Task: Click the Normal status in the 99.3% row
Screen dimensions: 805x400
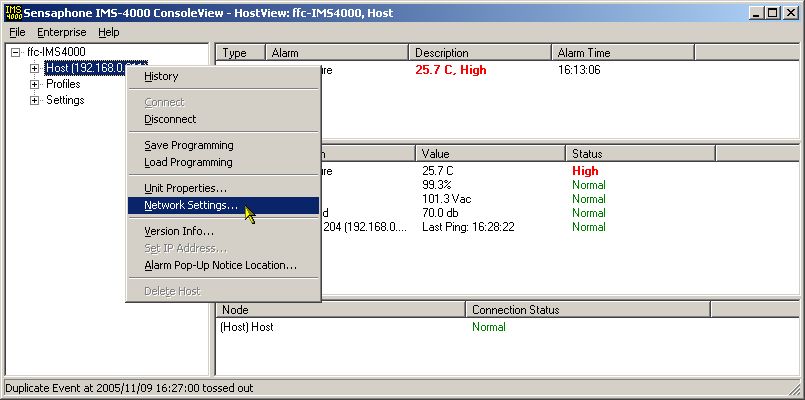Action: tap(589, 185)
